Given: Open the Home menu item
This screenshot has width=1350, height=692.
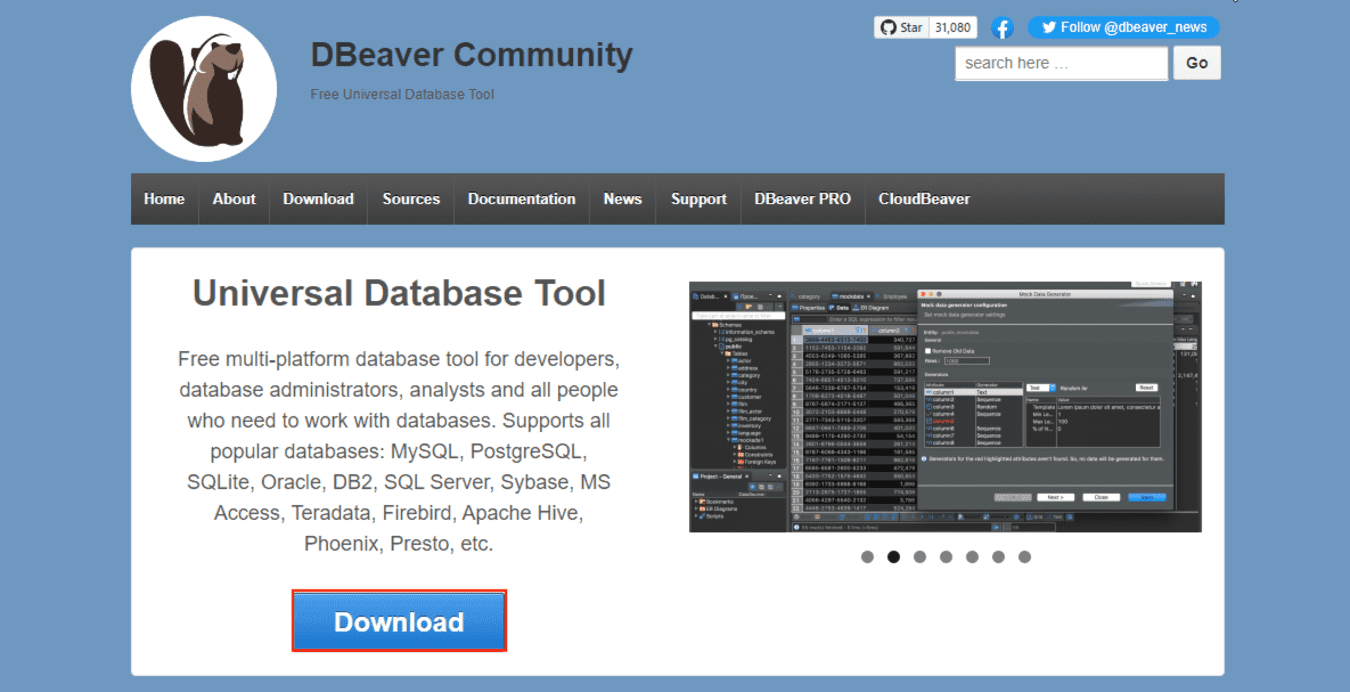Looking at the screenshot, I should pos(164,199).
